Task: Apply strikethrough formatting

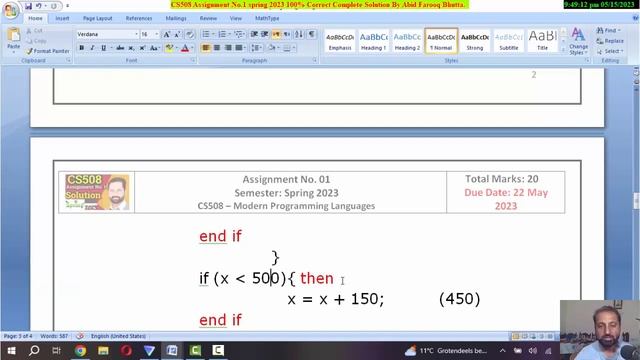Action: 120,48
